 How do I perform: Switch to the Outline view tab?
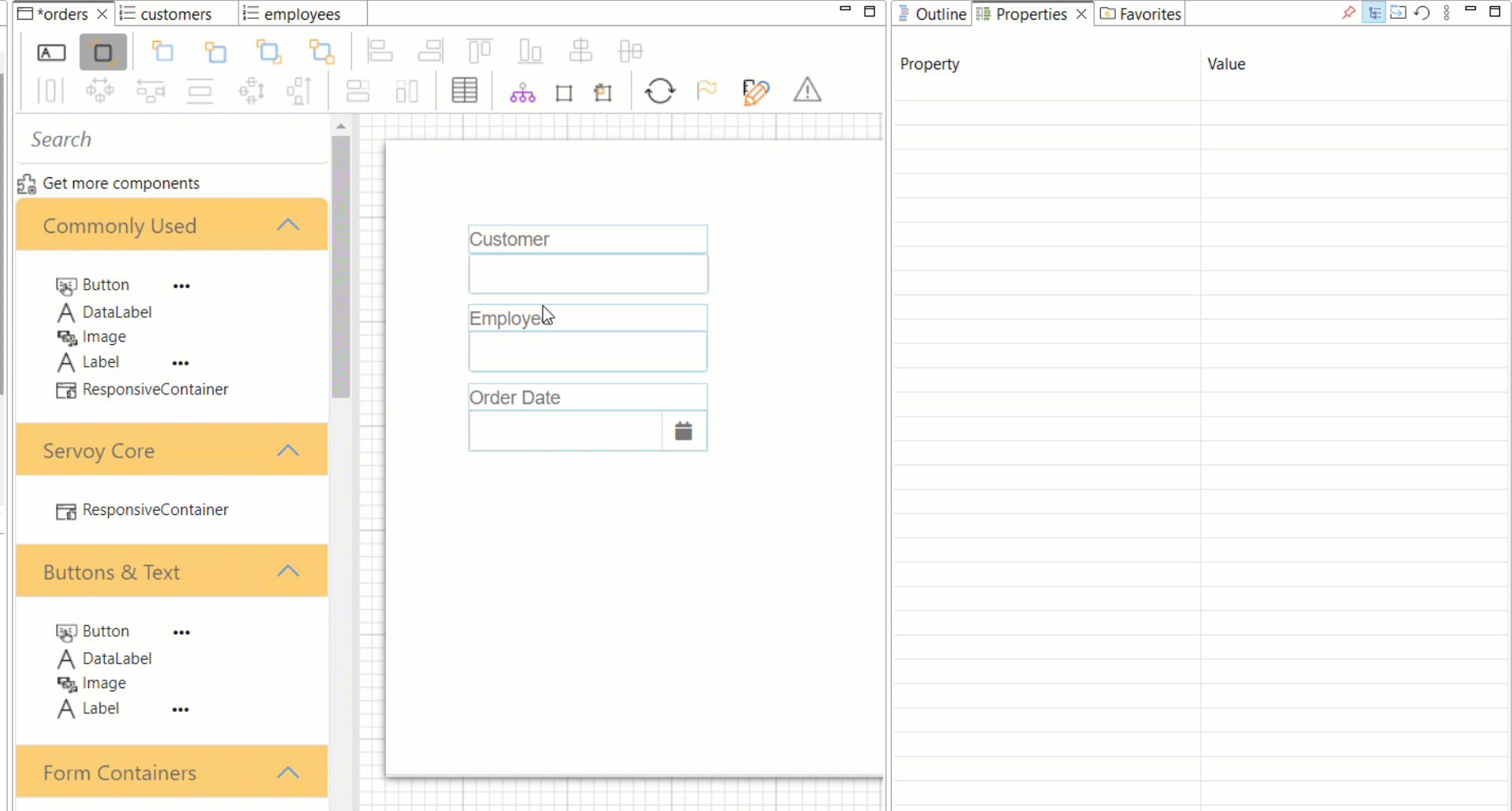[x=932, y=14]
